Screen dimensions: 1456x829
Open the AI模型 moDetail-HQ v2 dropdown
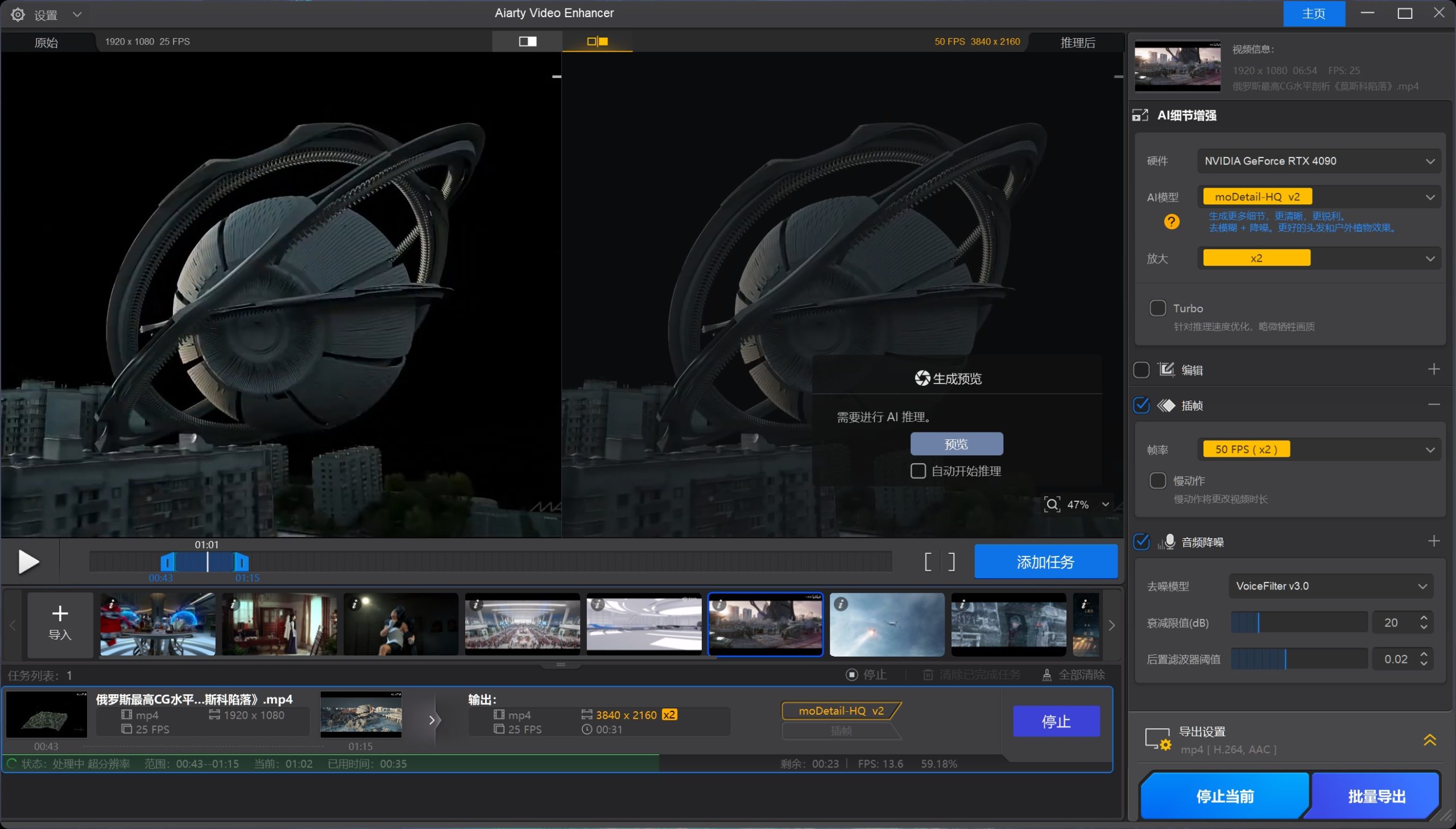1319,197
